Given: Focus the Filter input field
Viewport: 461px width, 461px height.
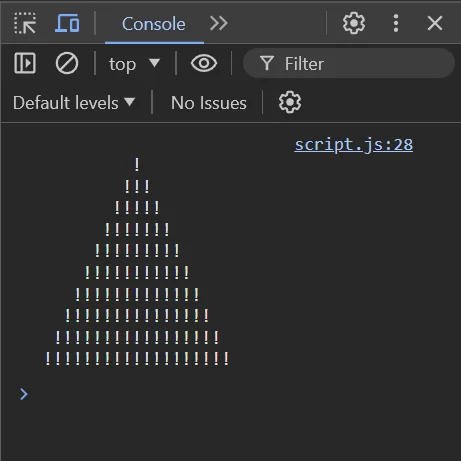Looking at the screenshot, I should click(x=349, y=63).
